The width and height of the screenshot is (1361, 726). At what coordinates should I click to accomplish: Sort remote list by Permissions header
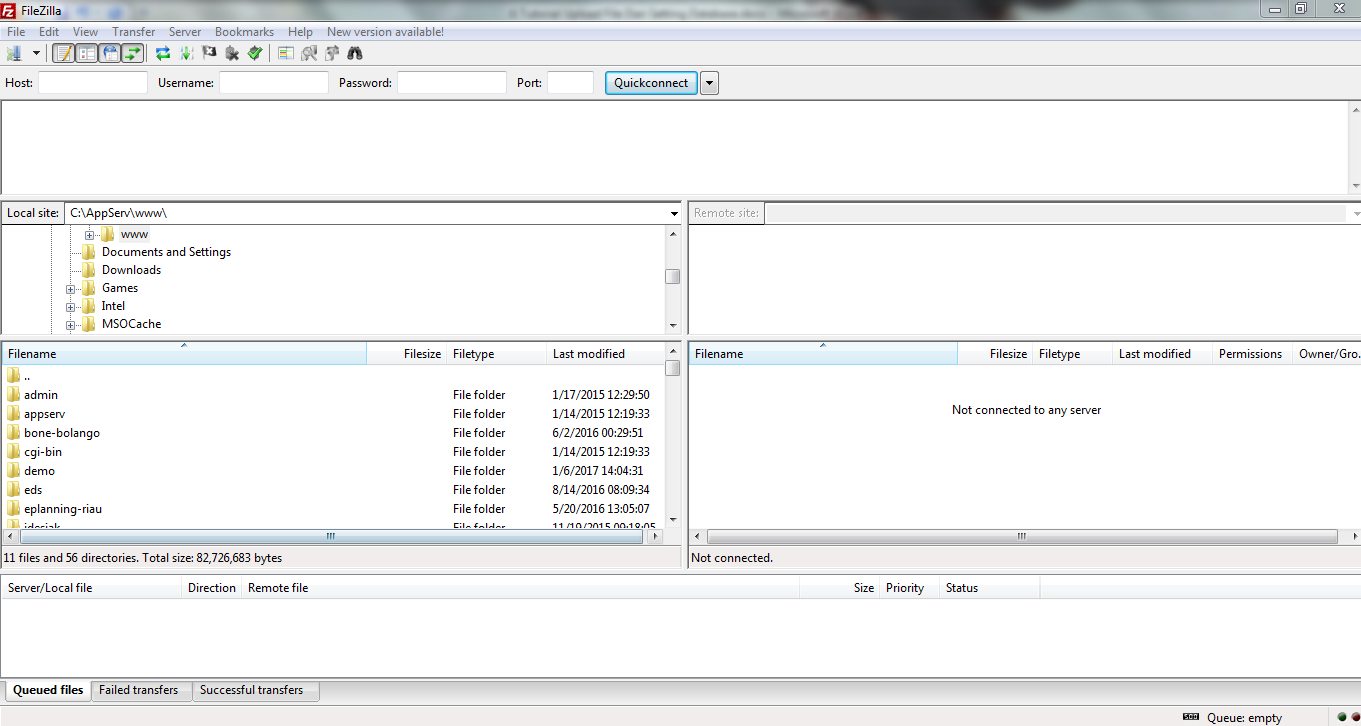point(1250,353)
